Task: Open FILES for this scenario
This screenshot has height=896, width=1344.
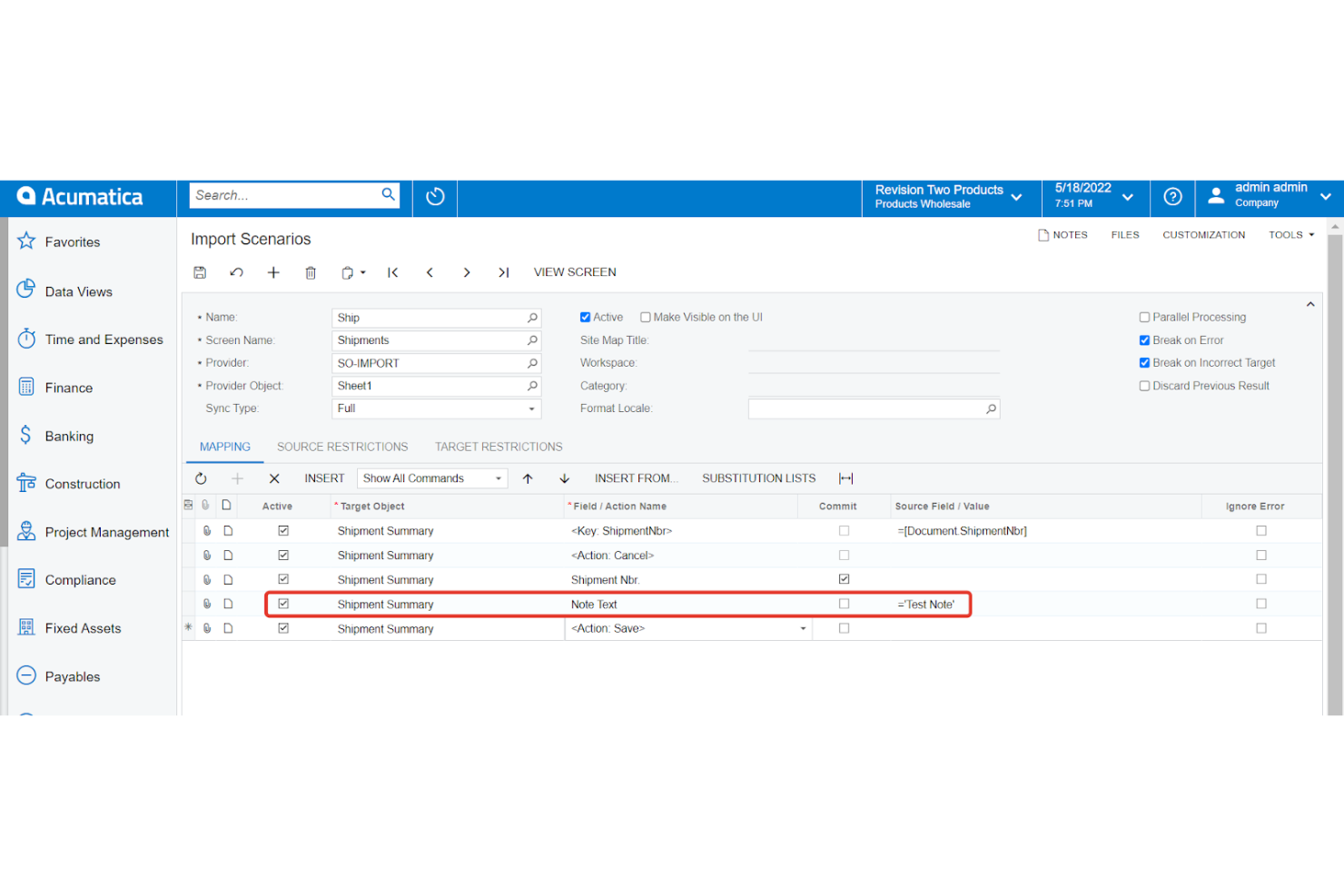Action: tap(1125, 235)
